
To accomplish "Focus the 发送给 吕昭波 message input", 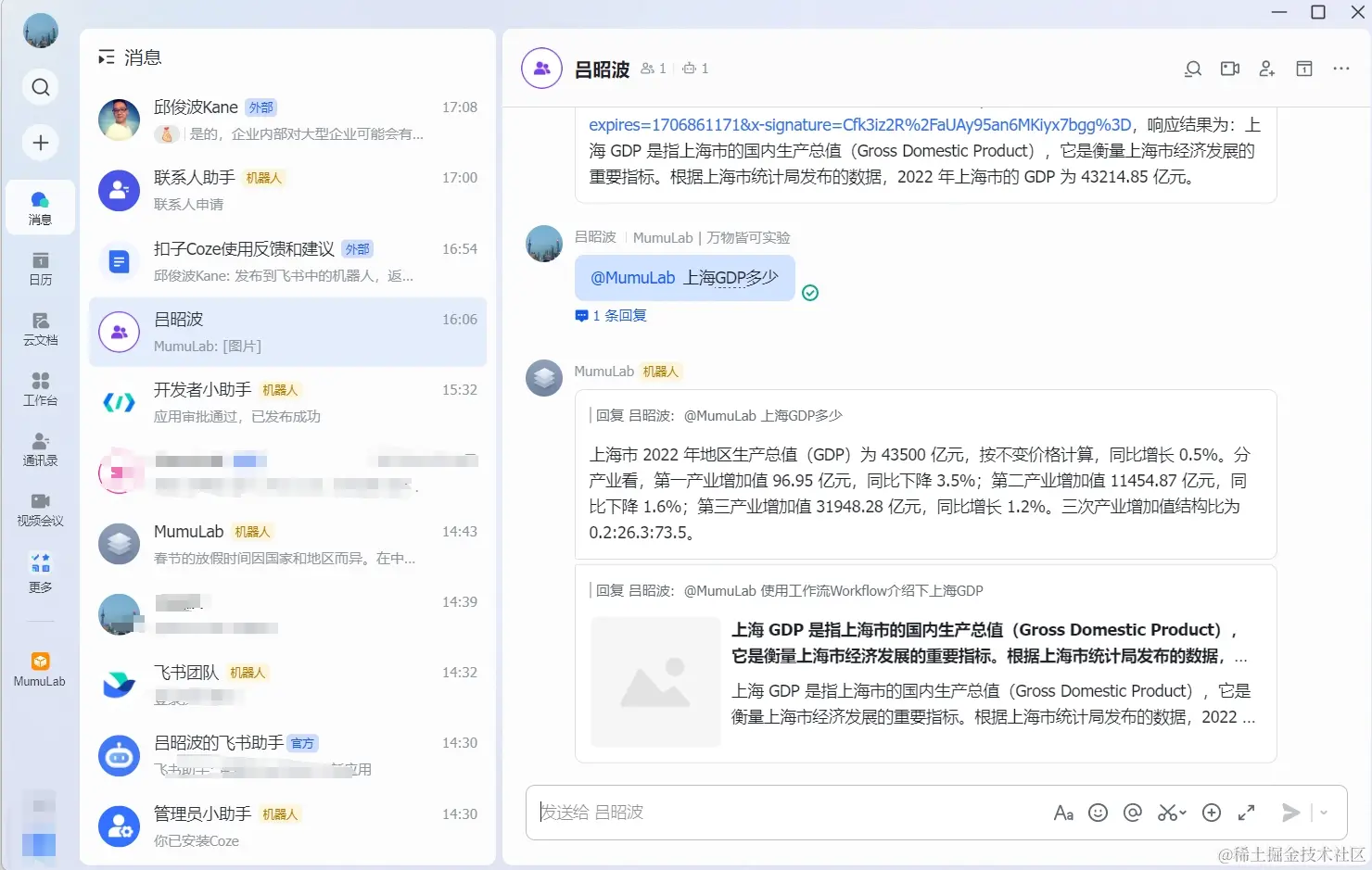I will pyautogui.click(x=788, y=813).
